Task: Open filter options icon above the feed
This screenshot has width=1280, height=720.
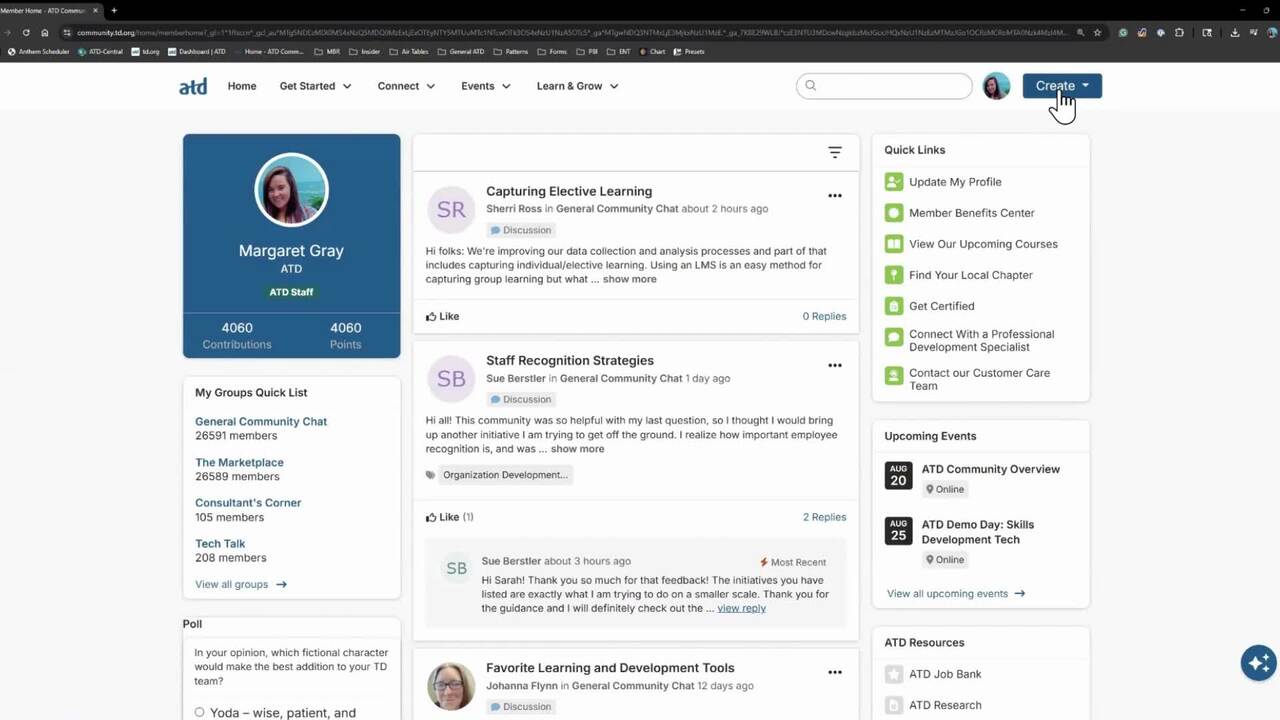Action: coord(835,152)
